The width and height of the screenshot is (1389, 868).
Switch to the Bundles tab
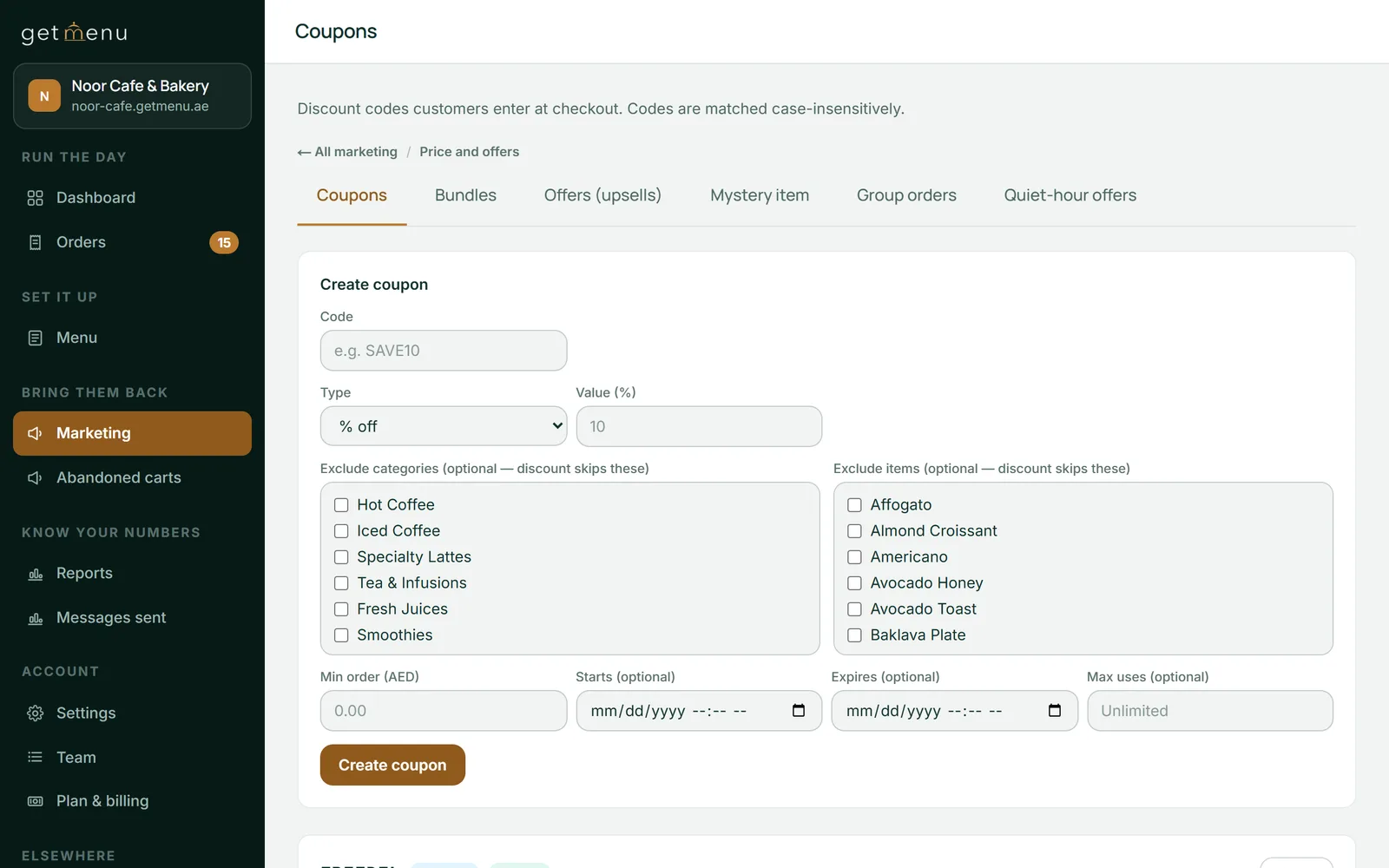point(465,195)
